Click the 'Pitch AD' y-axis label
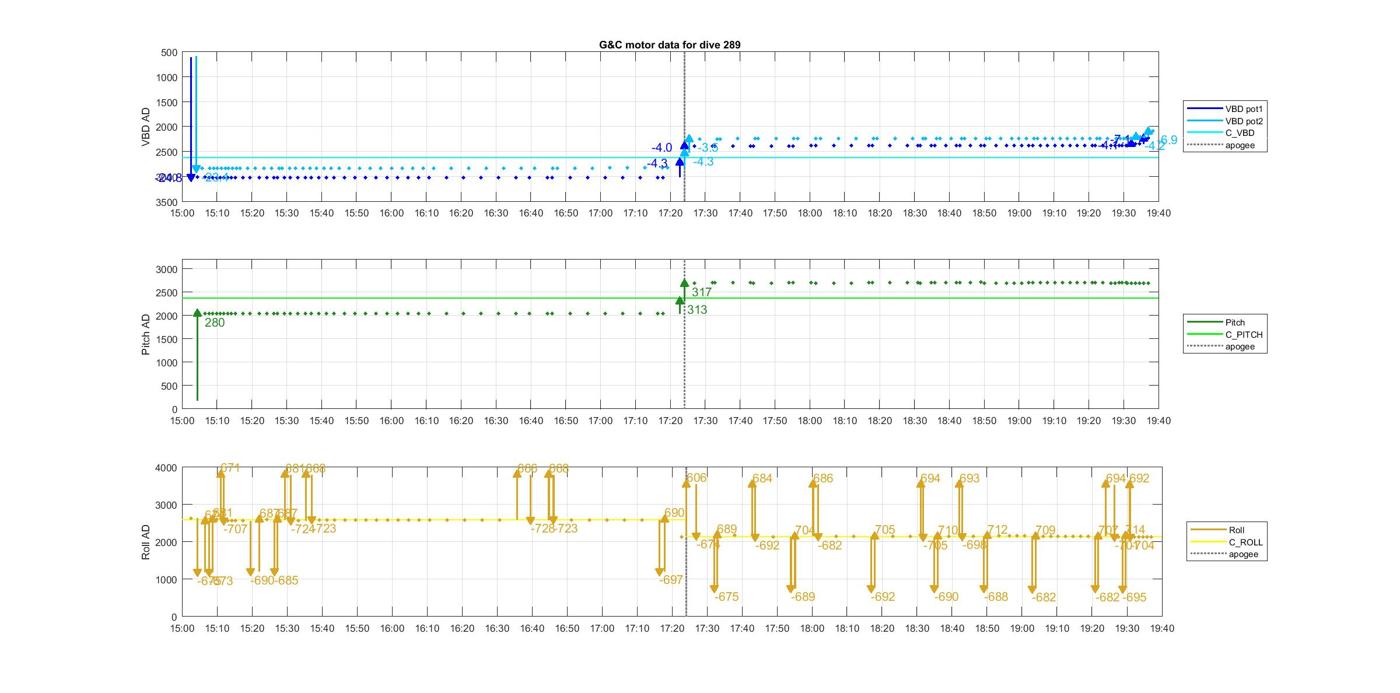 pyautogui.click(x=146, y=336)
